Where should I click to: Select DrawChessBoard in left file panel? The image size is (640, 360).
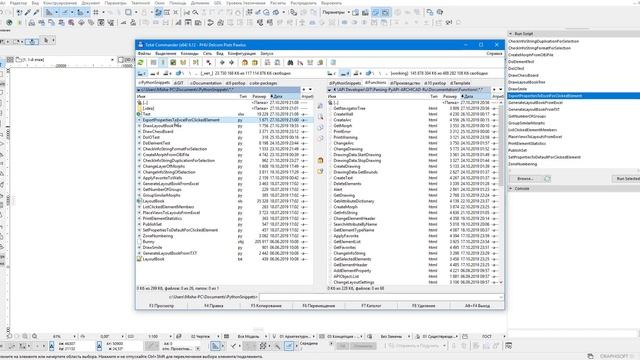158,131
